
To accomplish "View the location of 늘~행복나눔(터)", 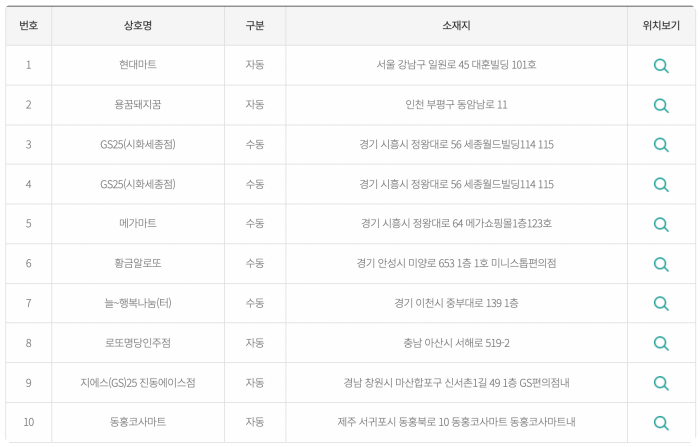I will 661,303.
